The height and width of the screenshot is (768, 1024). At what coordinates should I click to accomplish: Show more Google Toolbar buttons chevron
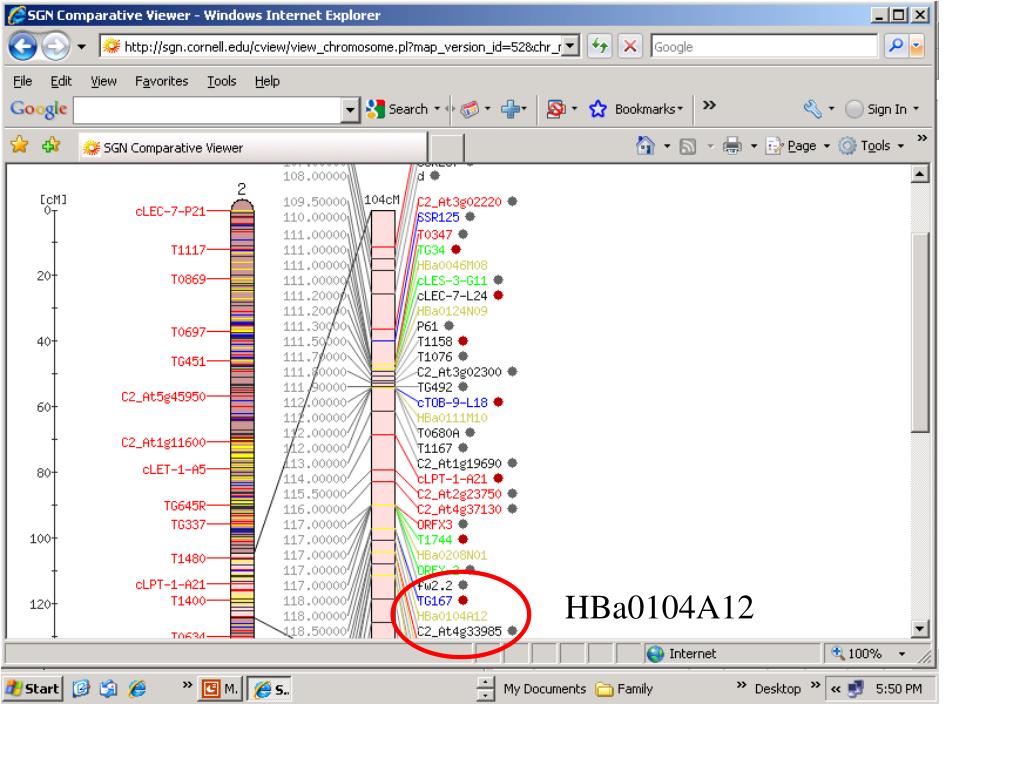709,105
